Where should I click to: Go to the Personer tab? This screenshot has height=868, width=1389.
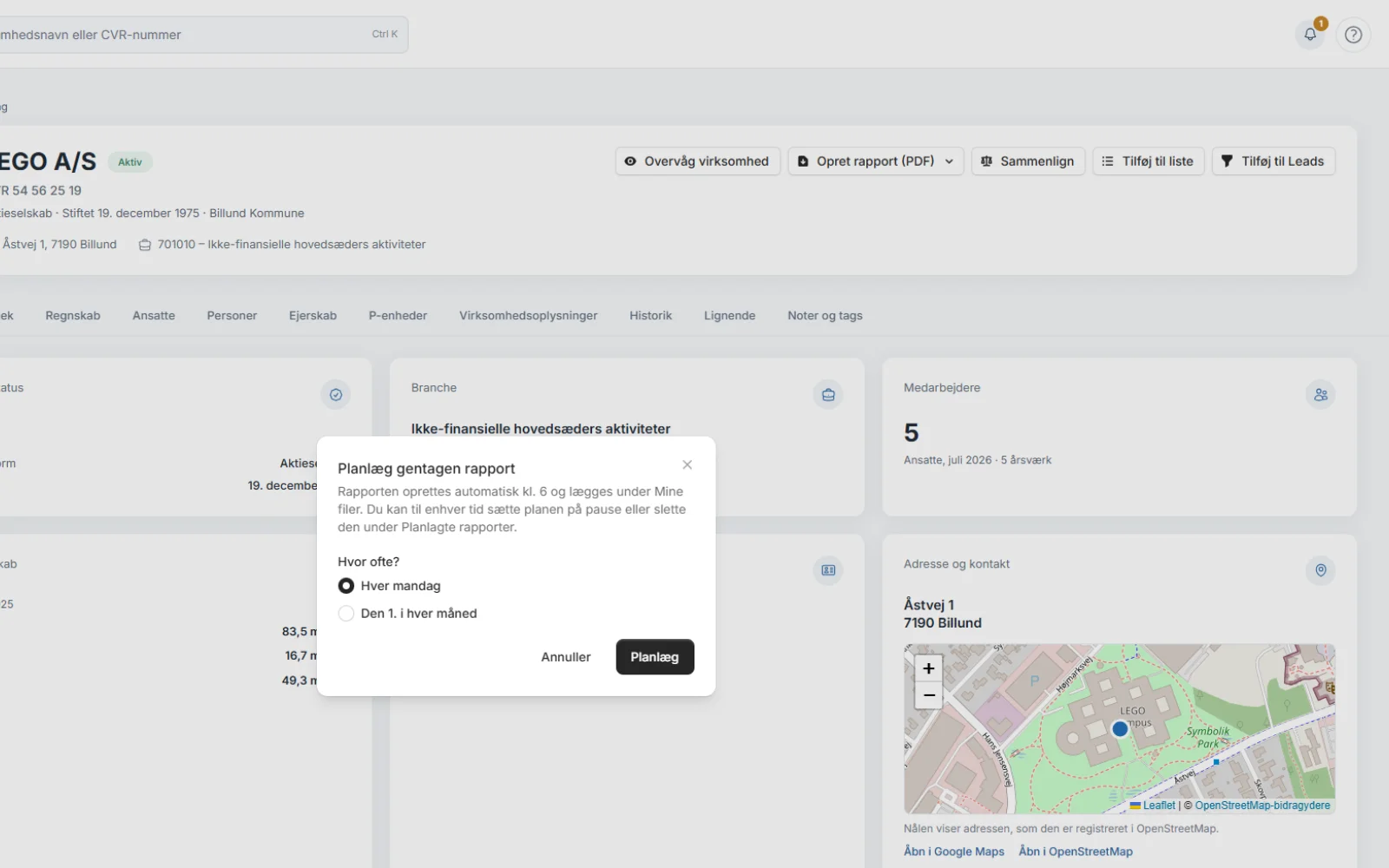232,316
